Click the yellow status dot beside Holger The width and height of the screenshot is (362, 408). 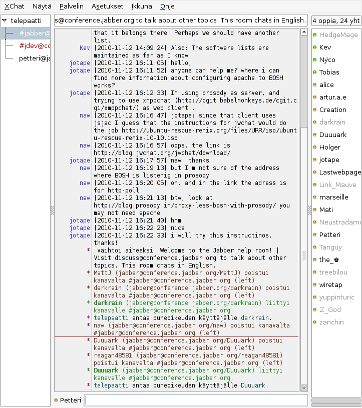[315, 147]
